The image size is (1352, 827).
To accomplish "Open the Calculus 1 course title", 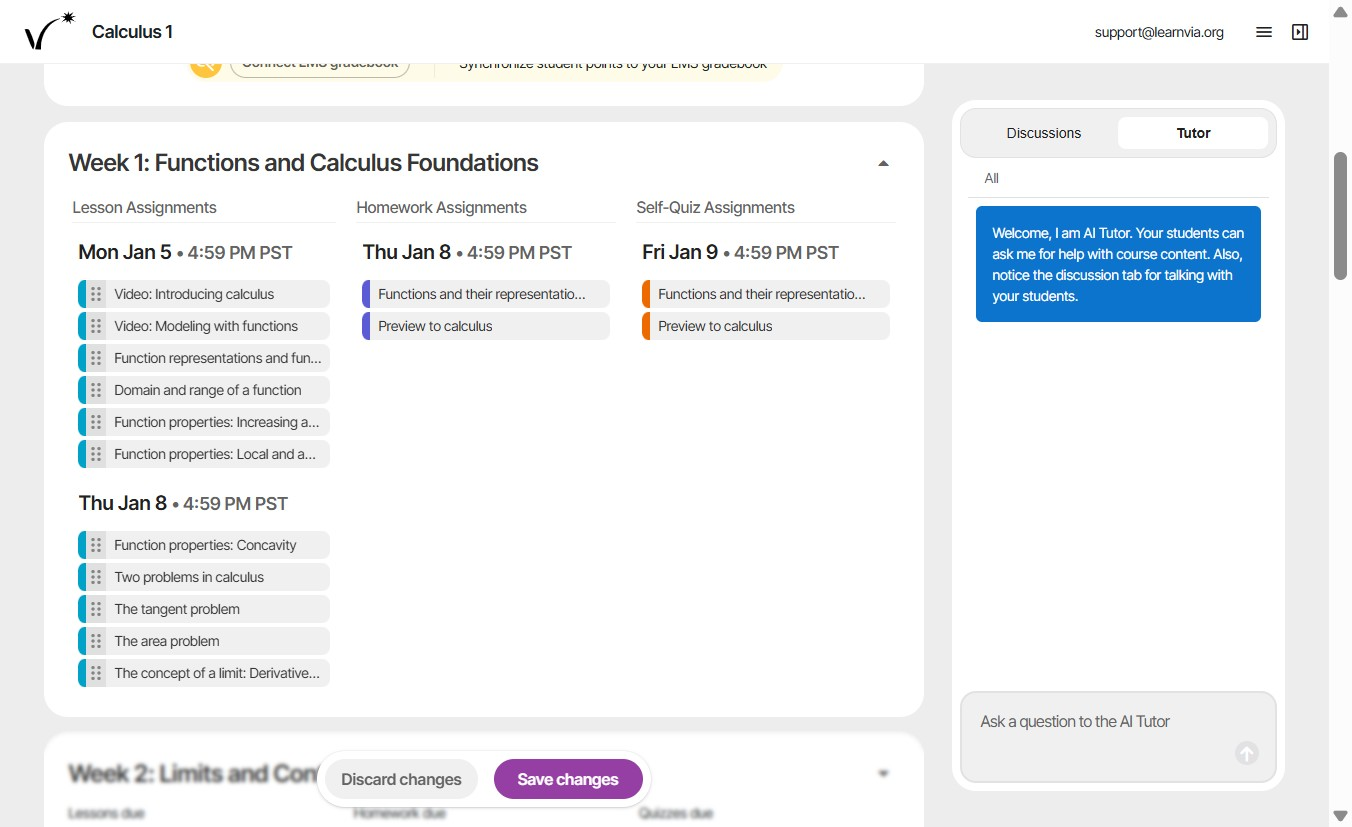I will tap(132, 32).
